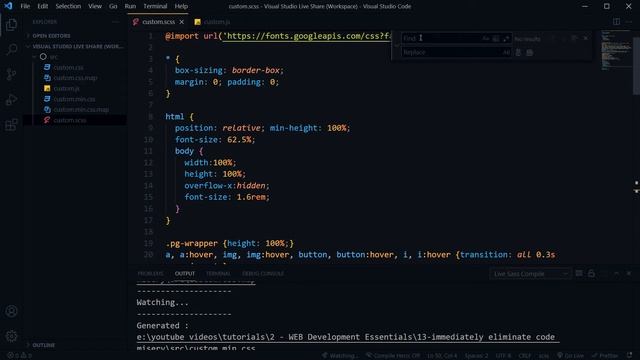
Task: Open the Extensions view
Action: (x=11, y=124)
